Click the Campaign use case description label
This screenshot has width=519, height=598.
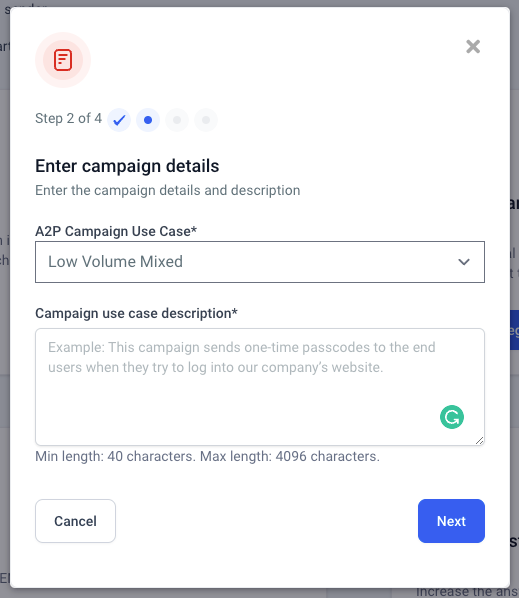coord(136,313)
